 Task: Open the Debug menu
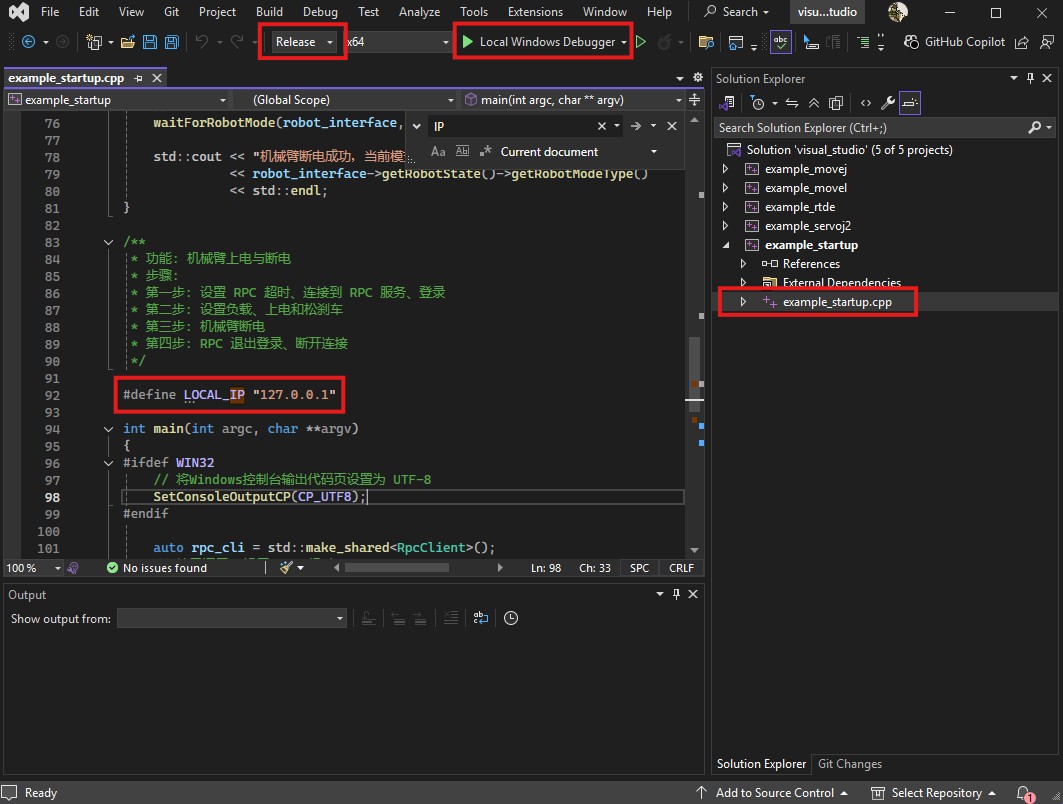320,12
